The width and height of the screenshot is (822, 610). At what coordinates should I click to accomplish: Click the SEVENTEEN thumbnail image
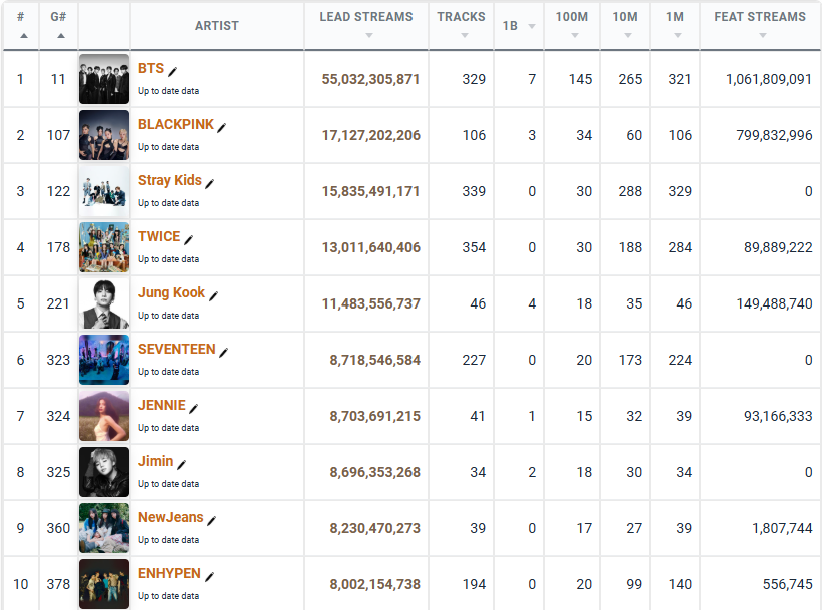click(104, 361)
